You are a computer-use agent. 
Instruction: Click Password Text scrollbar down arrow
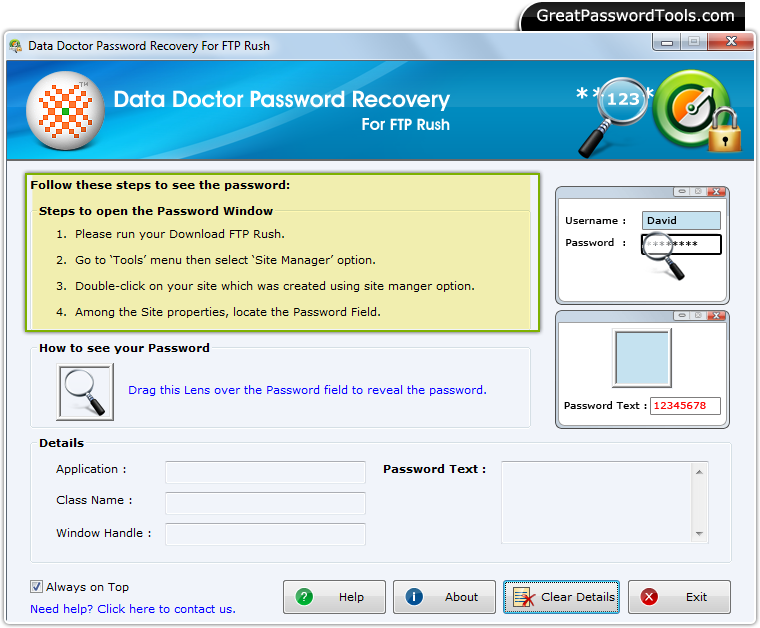pyautogui.click(x=699, y=534)
